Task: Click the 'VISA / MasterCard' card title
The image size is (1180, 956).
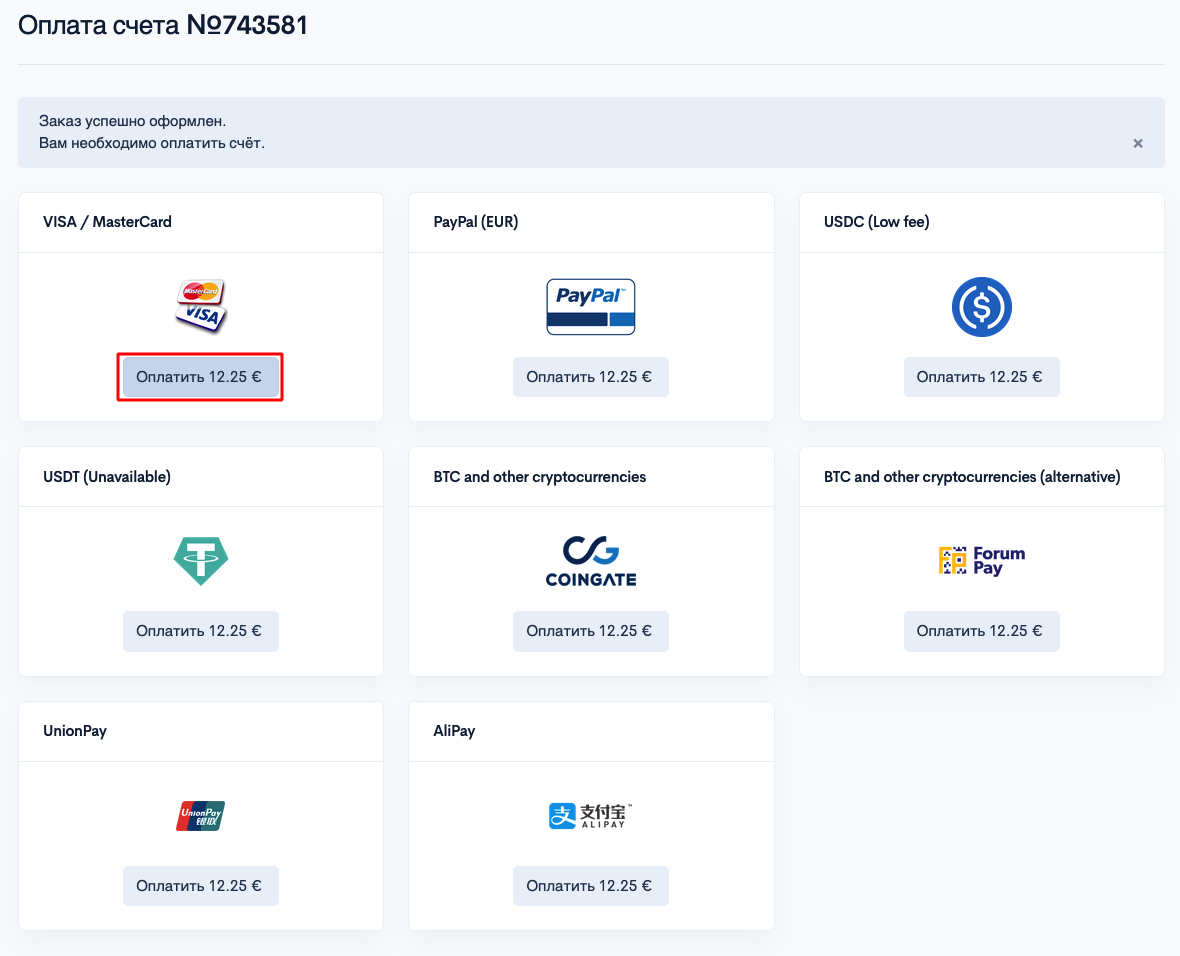Action: click(x=108, y=222)
